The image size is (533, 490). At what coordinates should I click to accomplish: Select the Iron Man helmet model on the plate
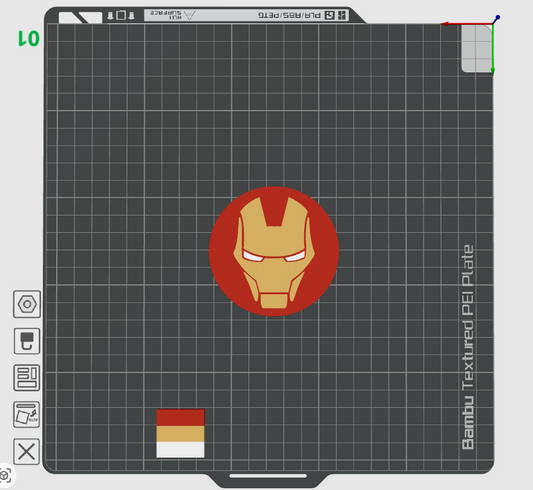(274, 251)
